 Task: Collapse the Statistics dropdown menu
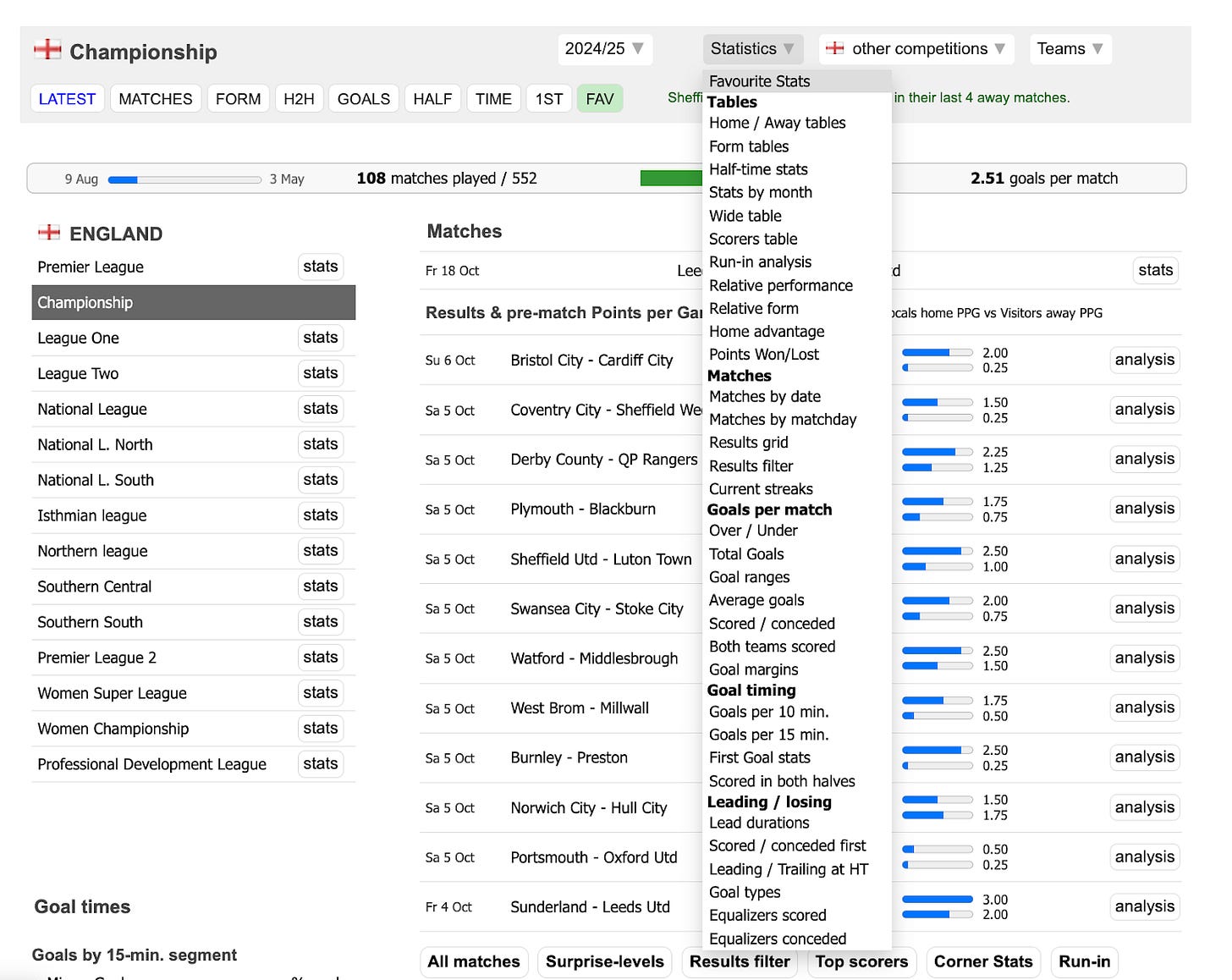pyautogui.click(x=752, y=49)
